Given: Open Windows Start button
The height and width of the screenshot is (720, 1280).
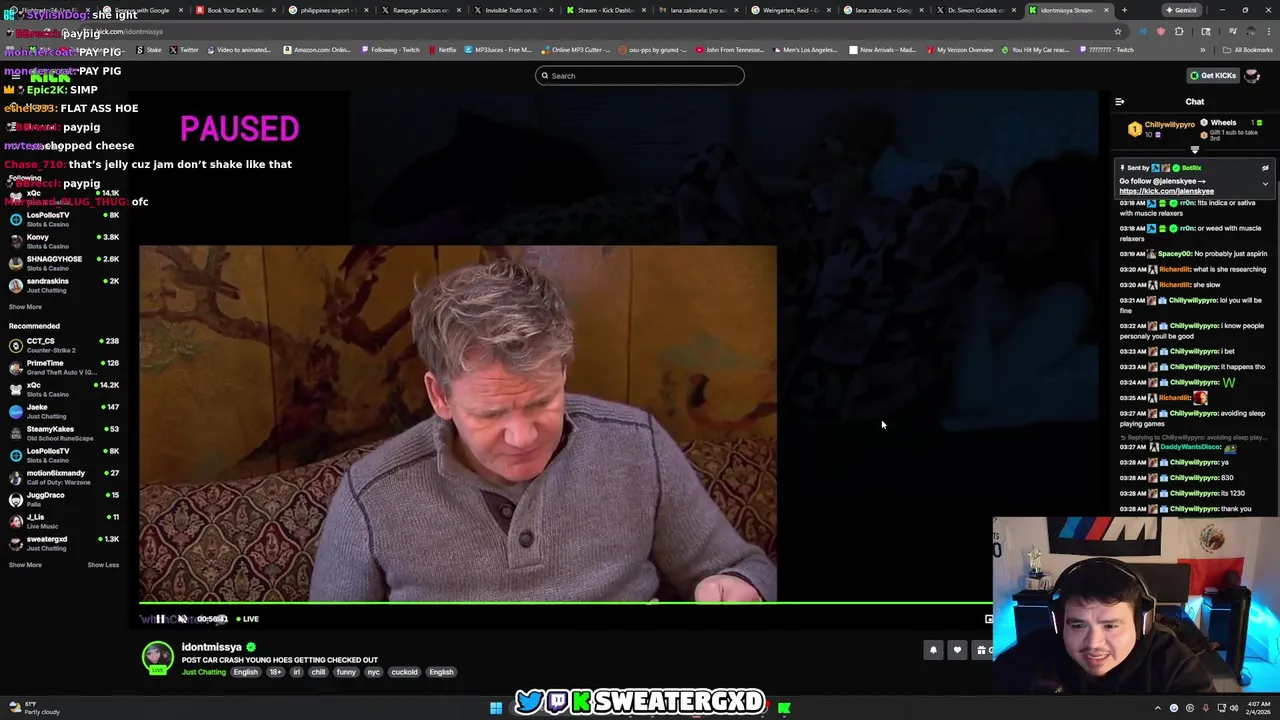Looking at the screenshot, I should pyautogui.click(x=496, y=709).
